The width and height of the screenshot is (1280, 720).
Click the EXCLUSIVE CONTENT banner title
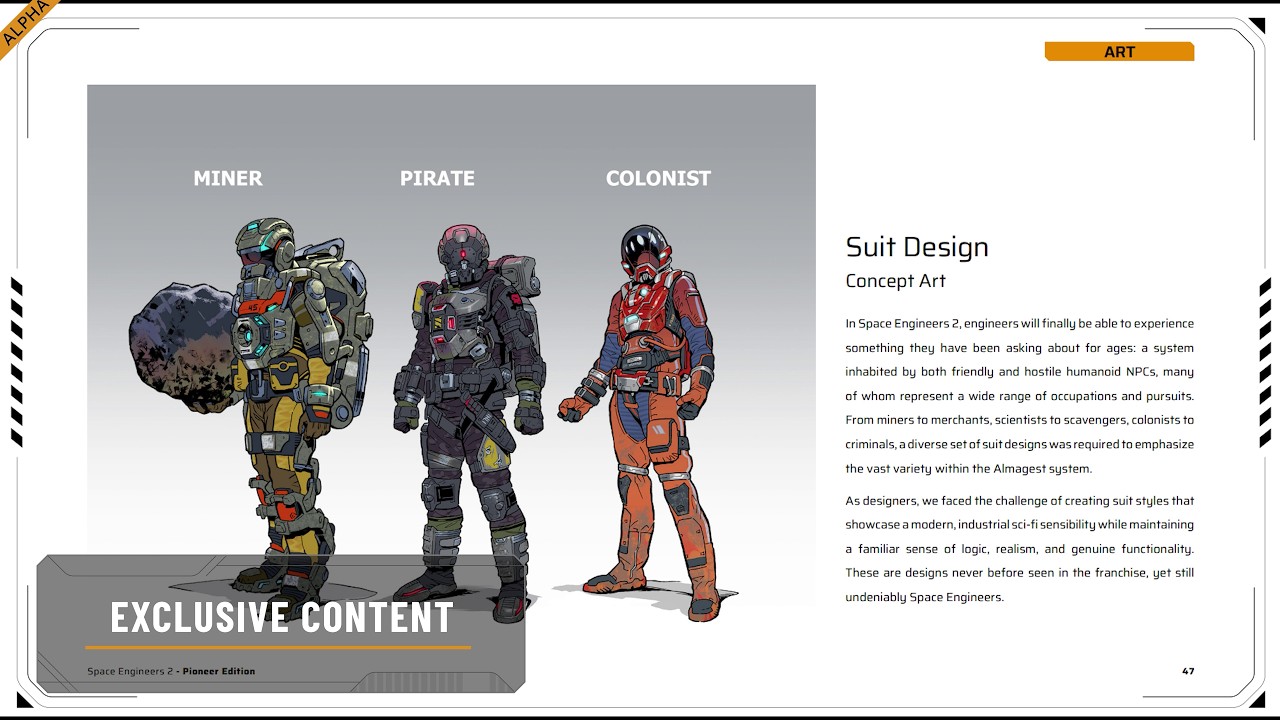click(282, 617)
